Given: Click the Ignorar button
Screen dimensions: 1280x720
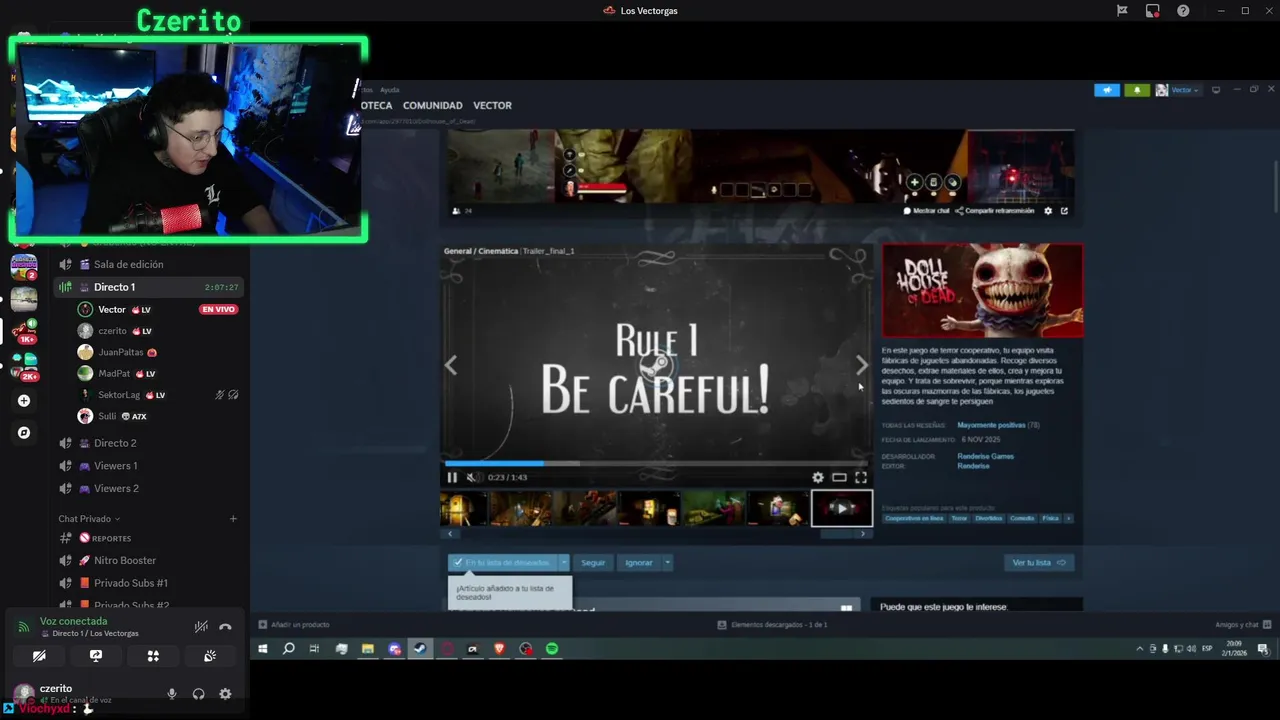Looking at the screenshot, I should pyautogui.click(x=639, y=563).
